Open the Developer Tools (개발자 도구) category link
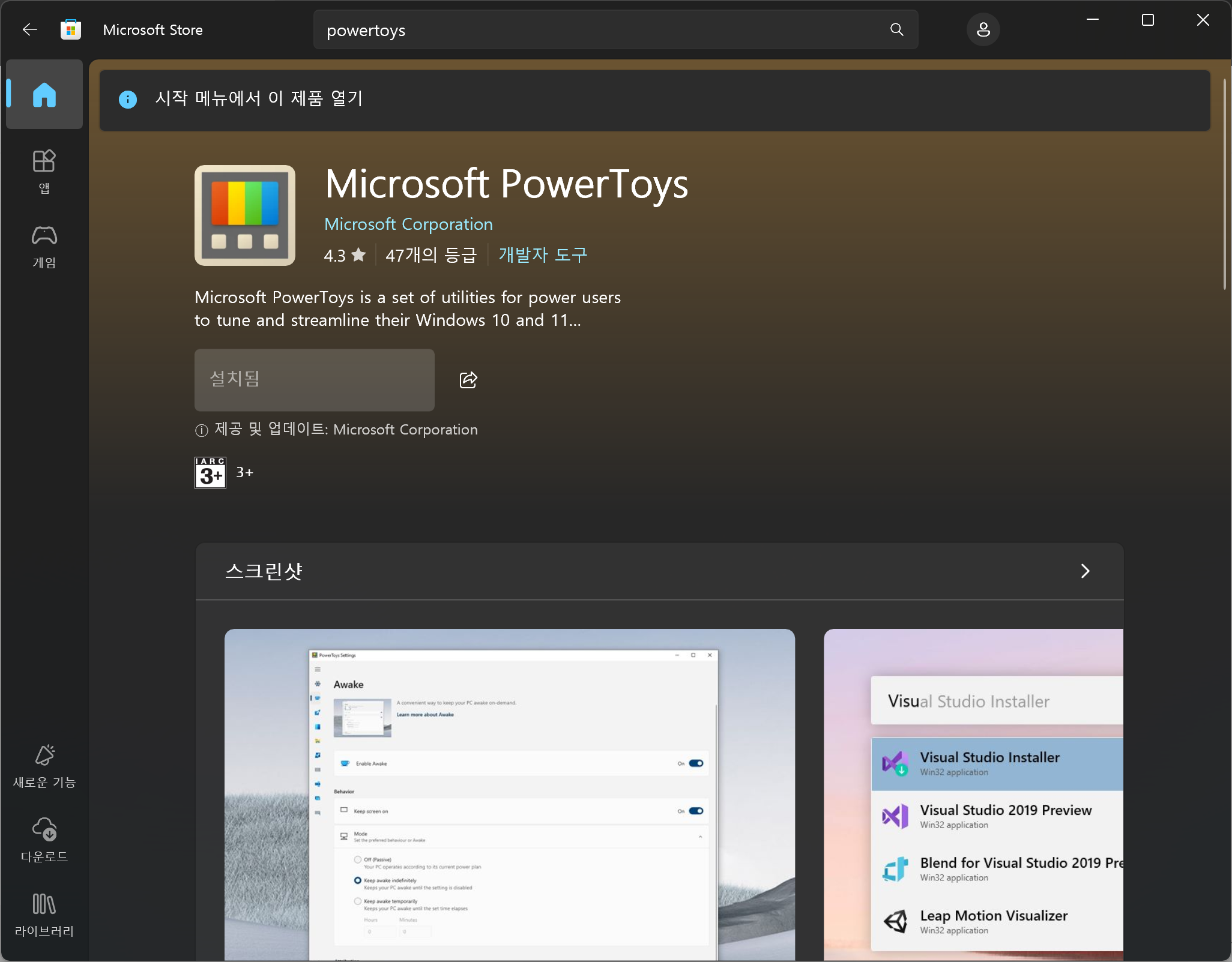 click(x=543, y=255)
